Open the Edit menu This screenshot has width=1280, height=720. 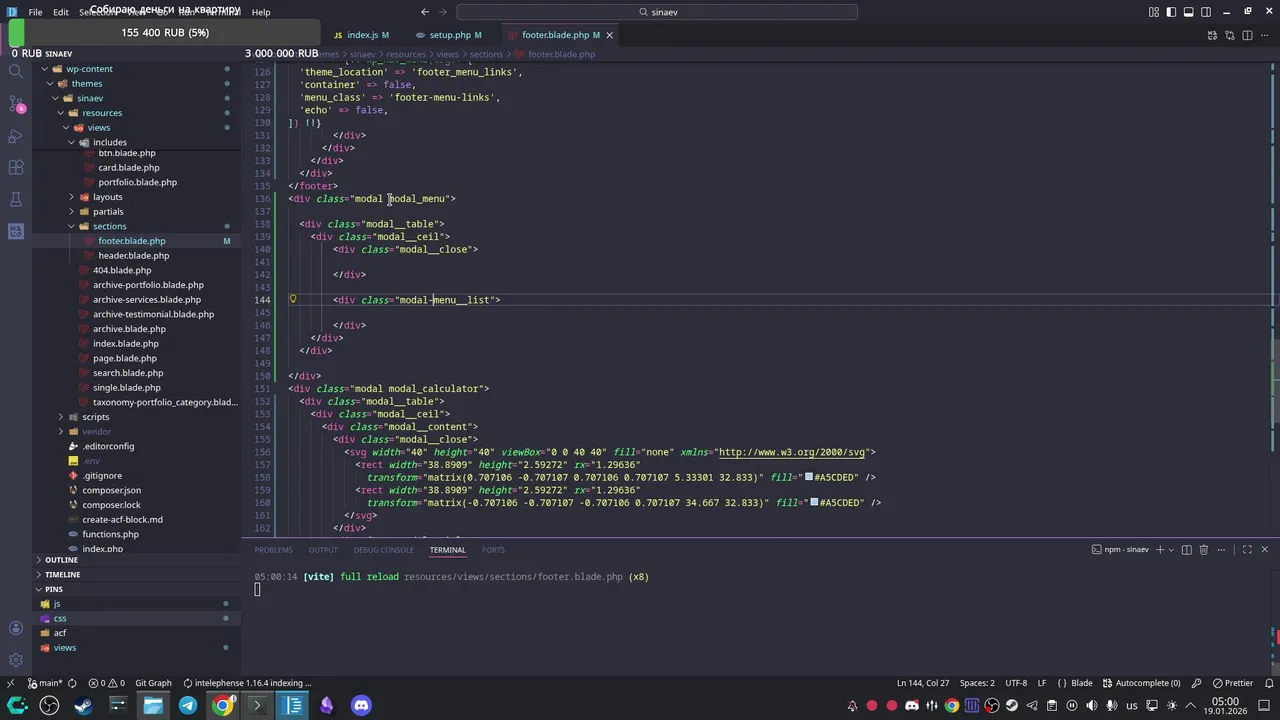(61, 12)
